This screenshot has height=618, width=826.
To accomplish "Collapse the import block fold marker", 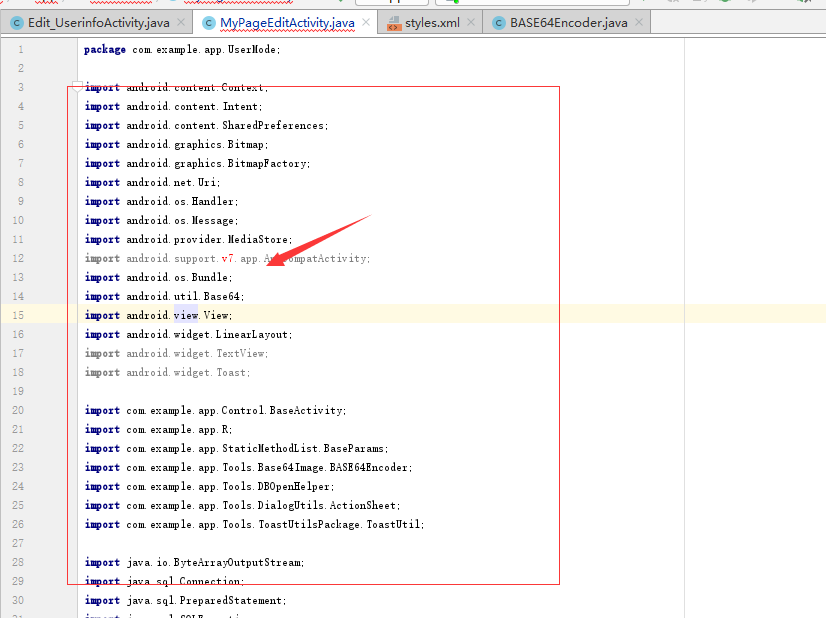I will pyautogui.click(x=76, y=84).
